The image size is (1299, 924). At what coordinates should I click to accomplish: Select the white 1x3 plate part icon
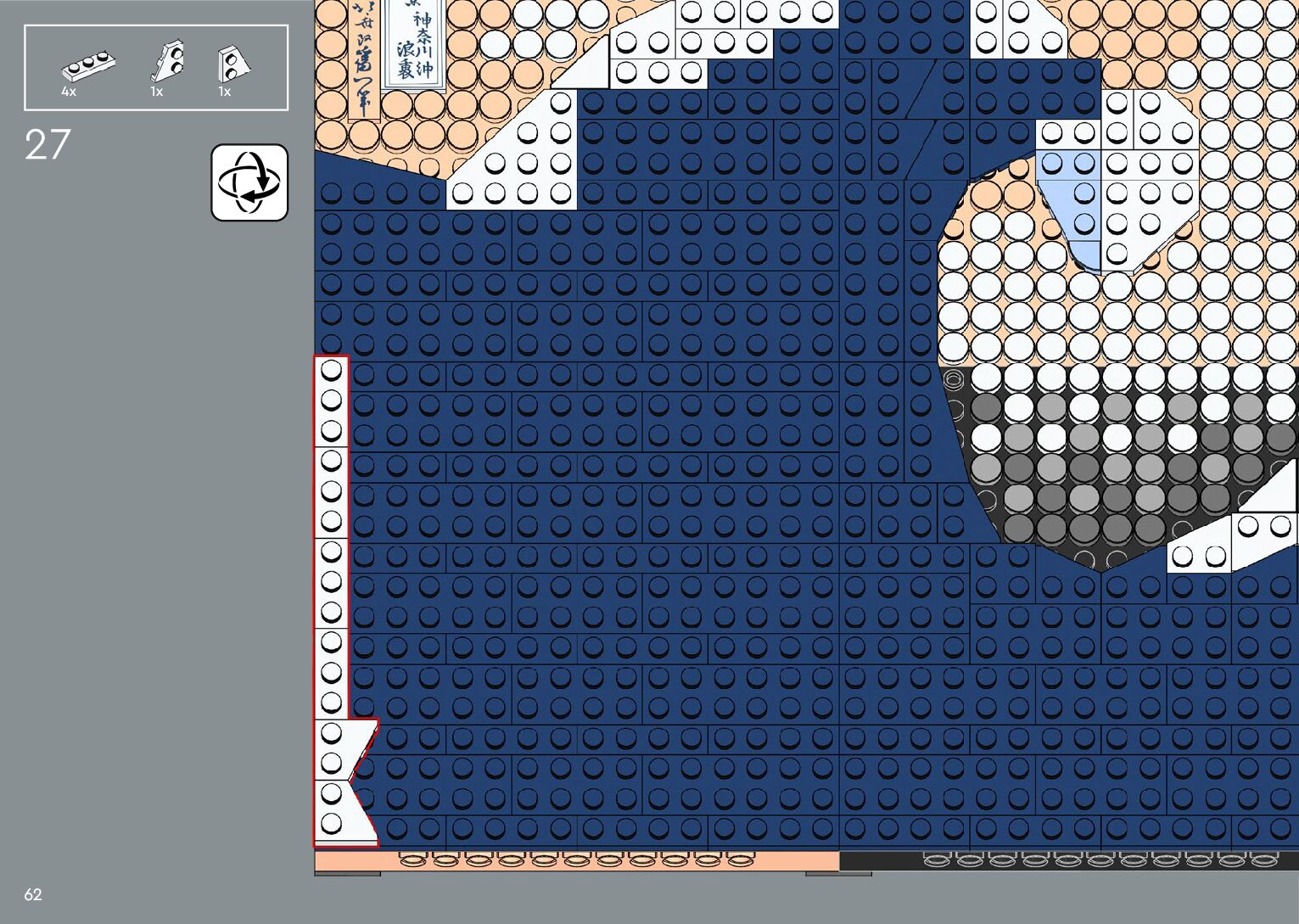pyautogui.click(x=88, y=64)
